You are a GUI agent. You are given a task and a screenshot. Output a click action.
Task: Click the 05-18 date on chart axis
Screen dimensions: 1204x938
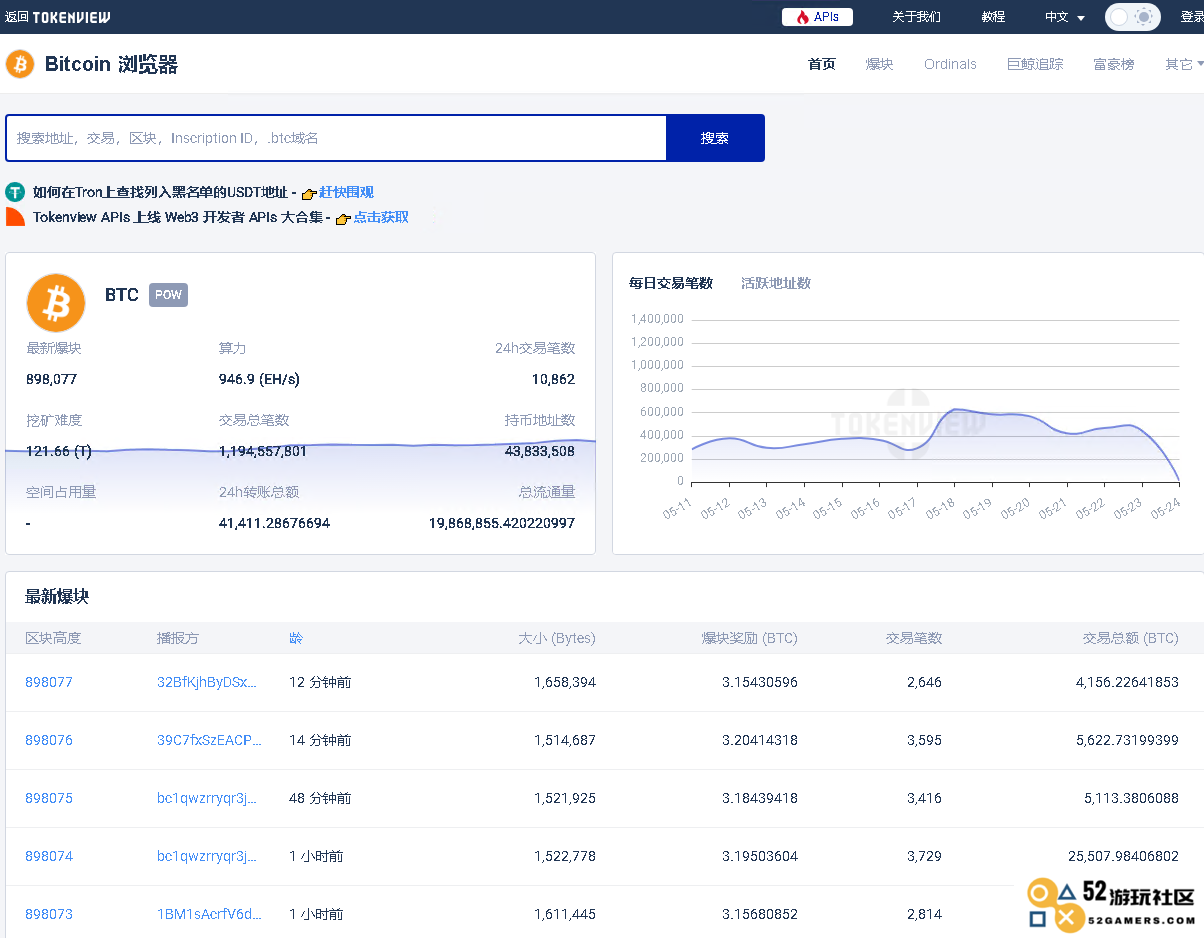[x=941, y=509]
